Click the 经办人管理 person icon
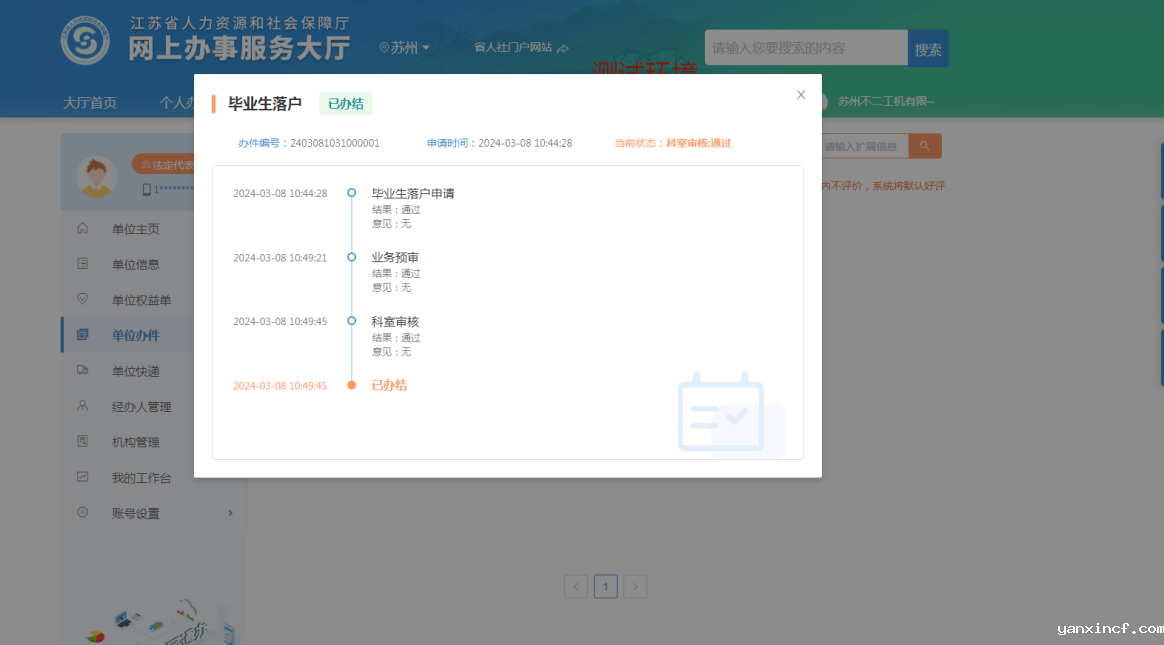This screenshot has height=645, width=1164. tap(83, 406)
